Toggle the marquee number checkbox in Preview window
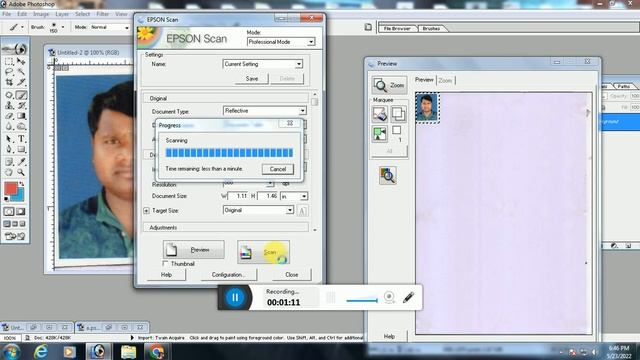The width and height of the screenshot is (640, 360). 396,130
